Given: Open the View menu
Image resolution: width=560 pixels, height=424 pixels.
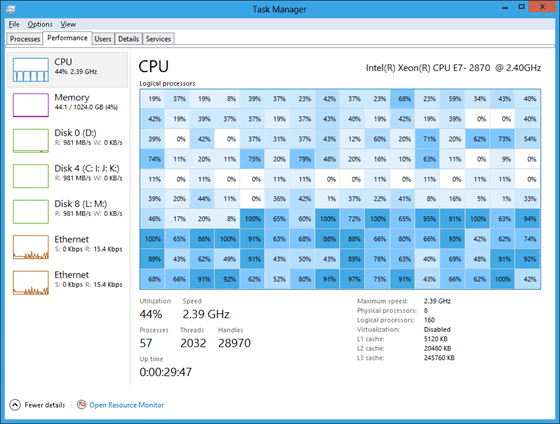Looking at the screenshot, I should coord(68,24).
